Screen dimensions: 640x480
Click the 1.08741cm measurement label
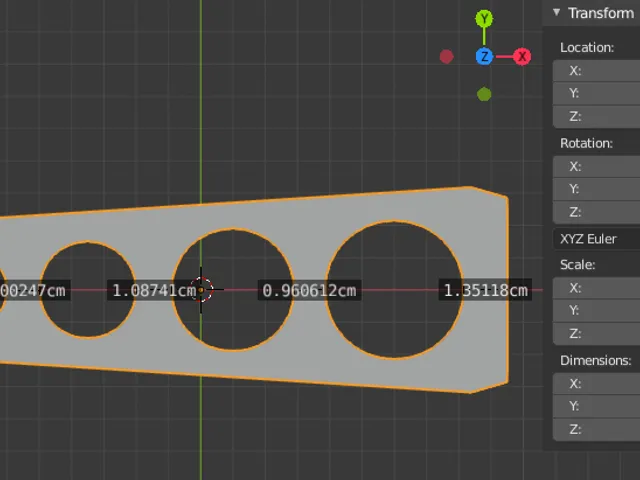click(x=154, y=290)
